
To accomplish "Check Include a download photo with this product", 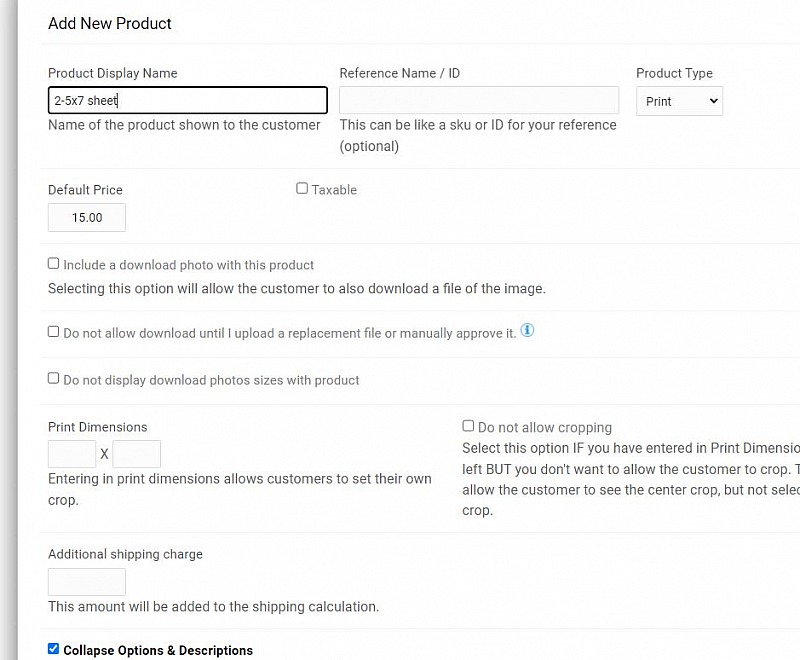I will tap(54, 263).
